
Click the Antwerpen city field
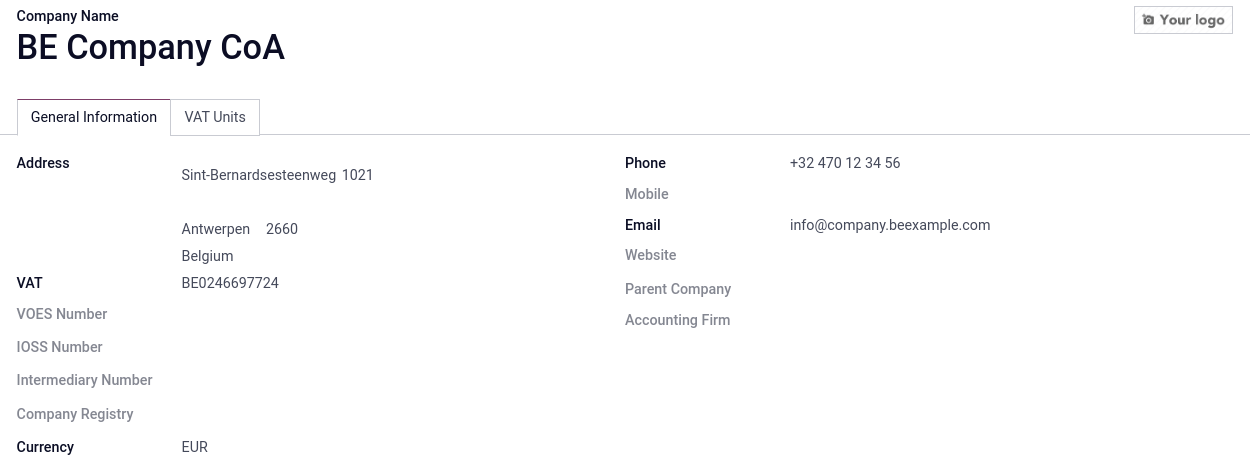(216, 229)
